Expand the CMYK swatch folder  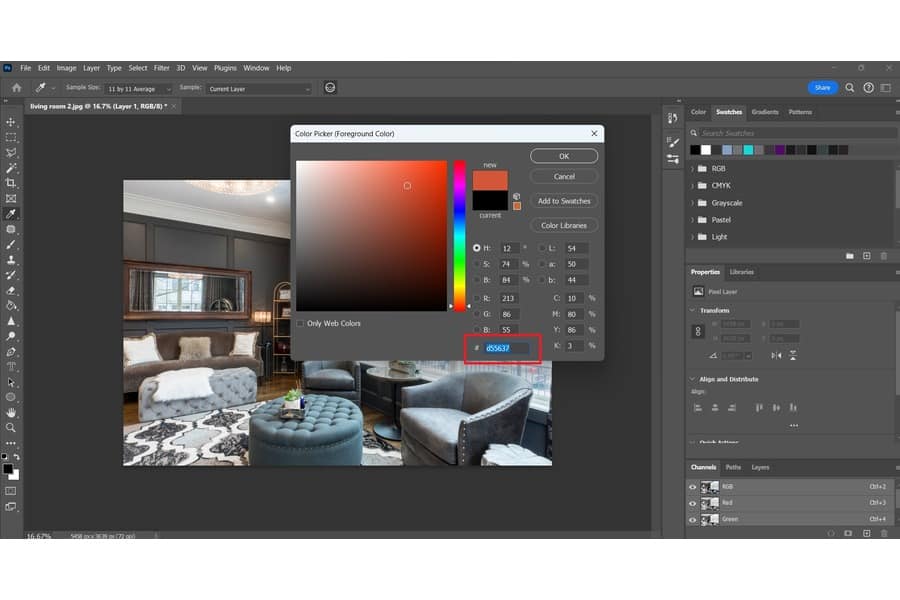coord(692,185)
